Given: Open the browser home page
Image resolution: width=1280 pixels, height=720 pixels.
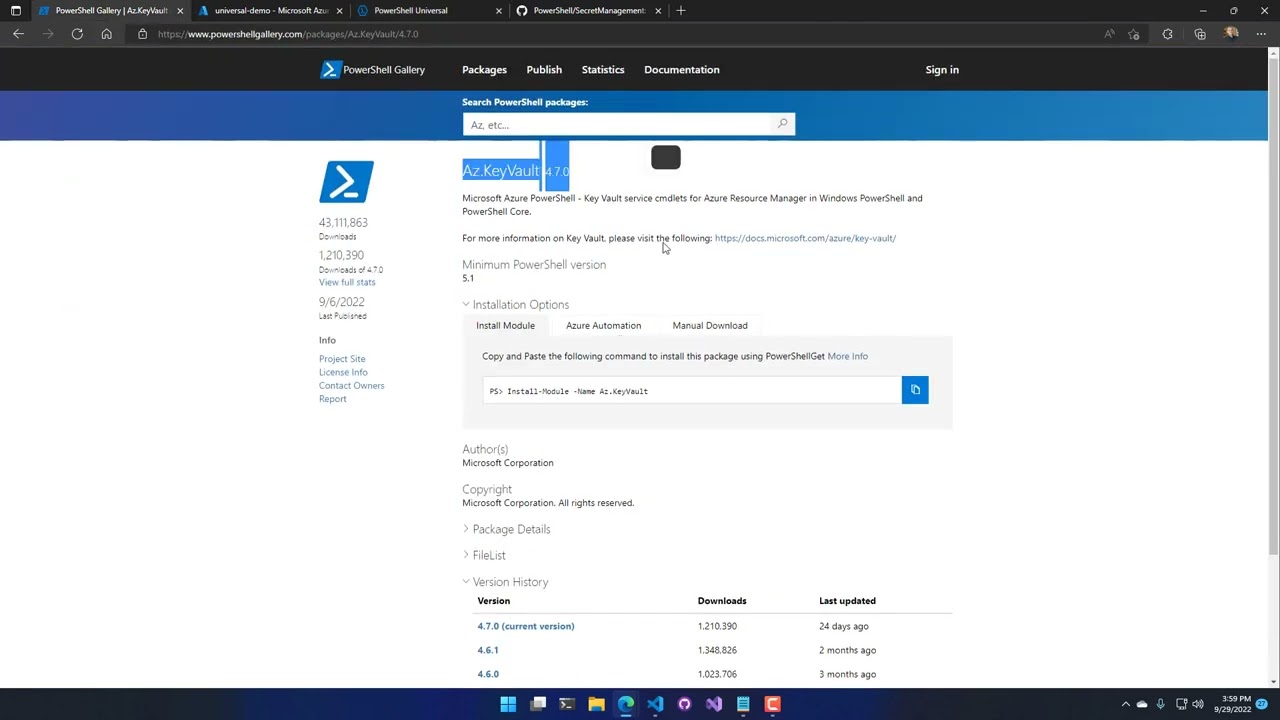Looking at the screenshot, I should point(106,34).
